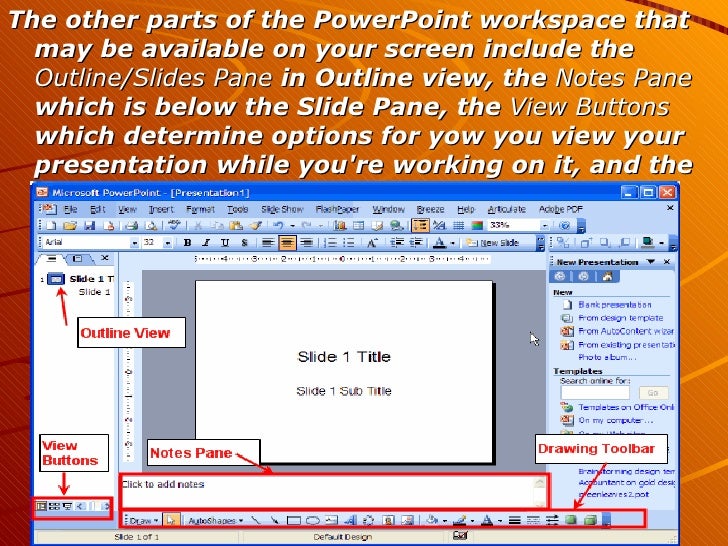Click the Increase Font Size icon
This screenshot has width=728, height=546.
pyautogui.click(x=372, y=242)
